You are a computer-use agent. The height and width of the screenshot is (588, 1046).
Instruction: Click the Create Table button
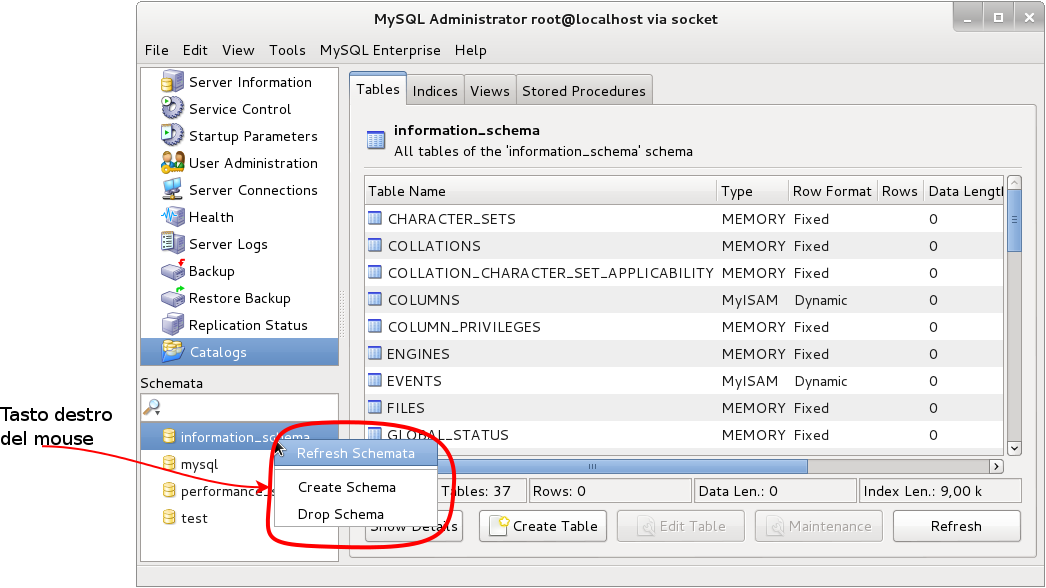pos(543,526)
